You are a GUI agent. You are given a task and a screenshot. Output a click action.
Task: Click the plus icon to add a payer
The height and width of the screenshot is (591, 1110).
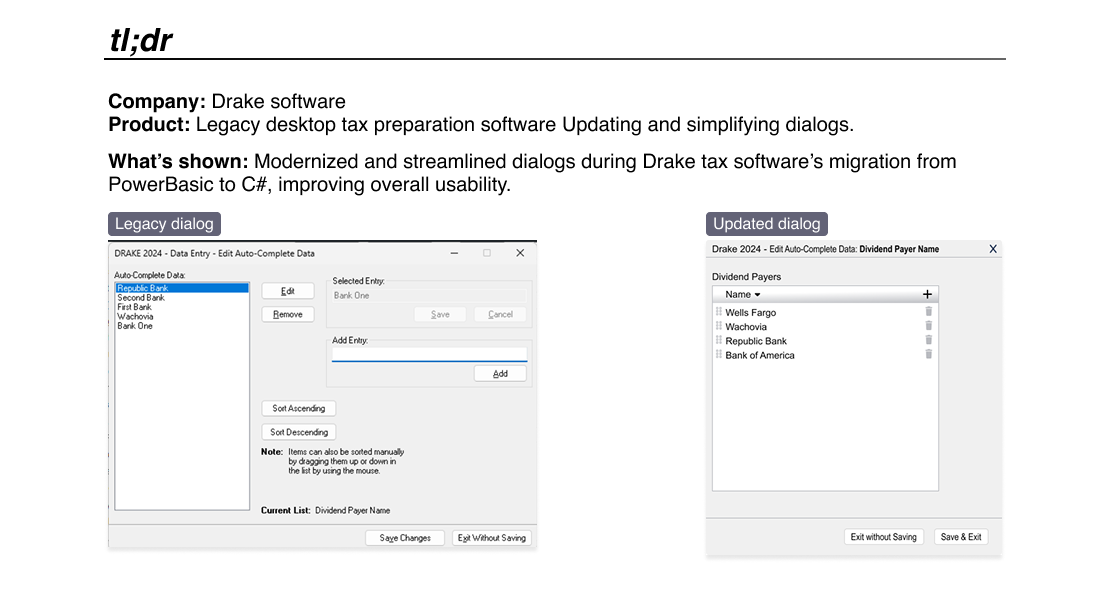[927, 294]
